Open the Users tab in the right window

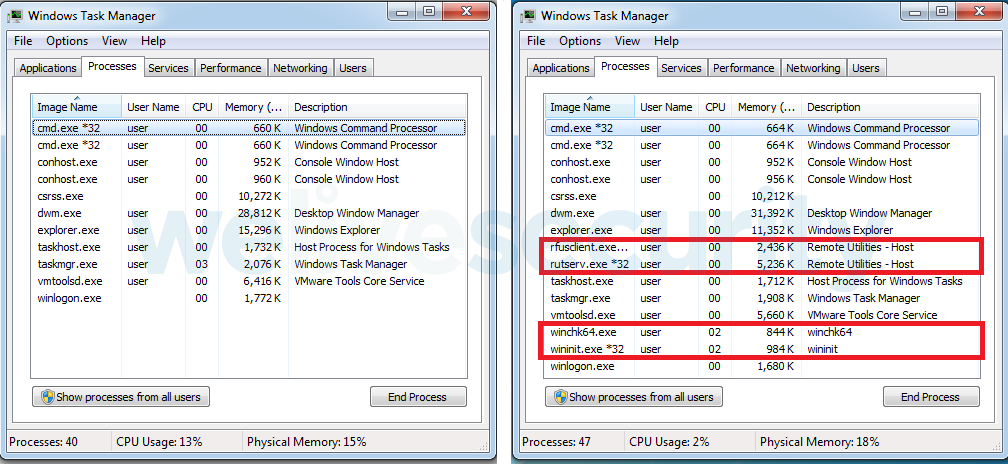click(866, 68)
